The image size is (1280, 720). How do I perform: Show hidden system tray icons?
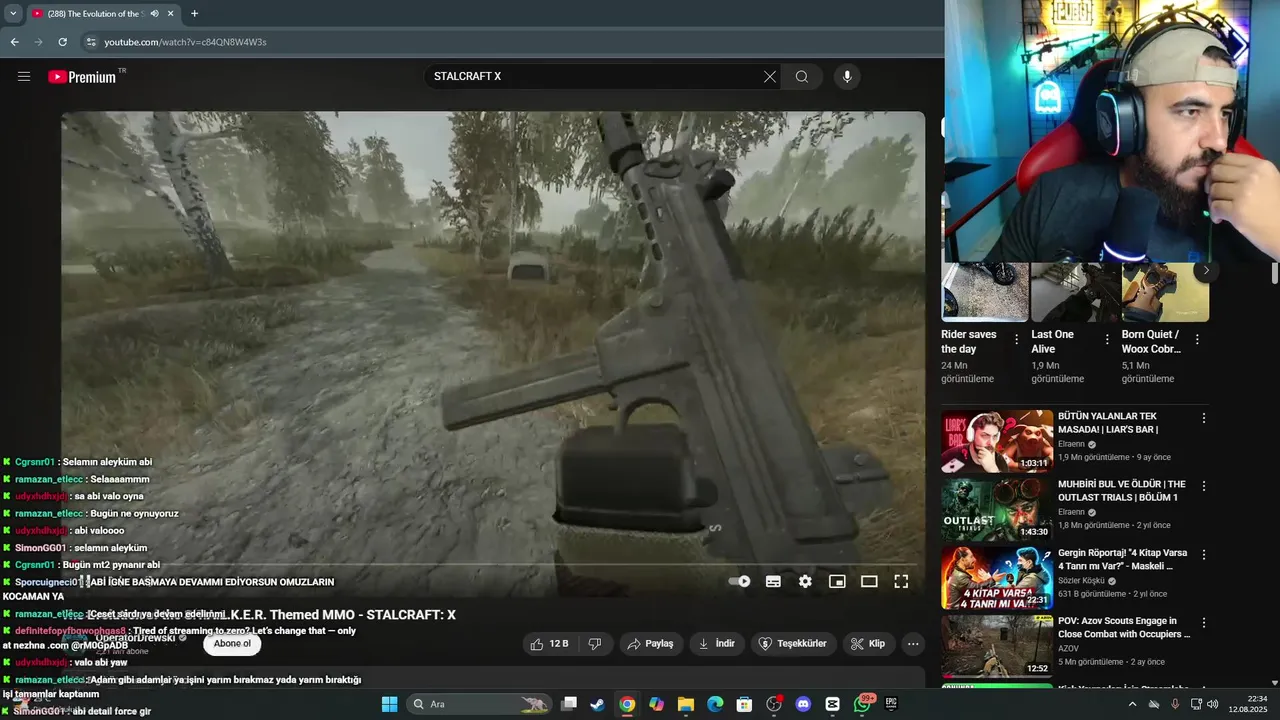click(1132, 704)
